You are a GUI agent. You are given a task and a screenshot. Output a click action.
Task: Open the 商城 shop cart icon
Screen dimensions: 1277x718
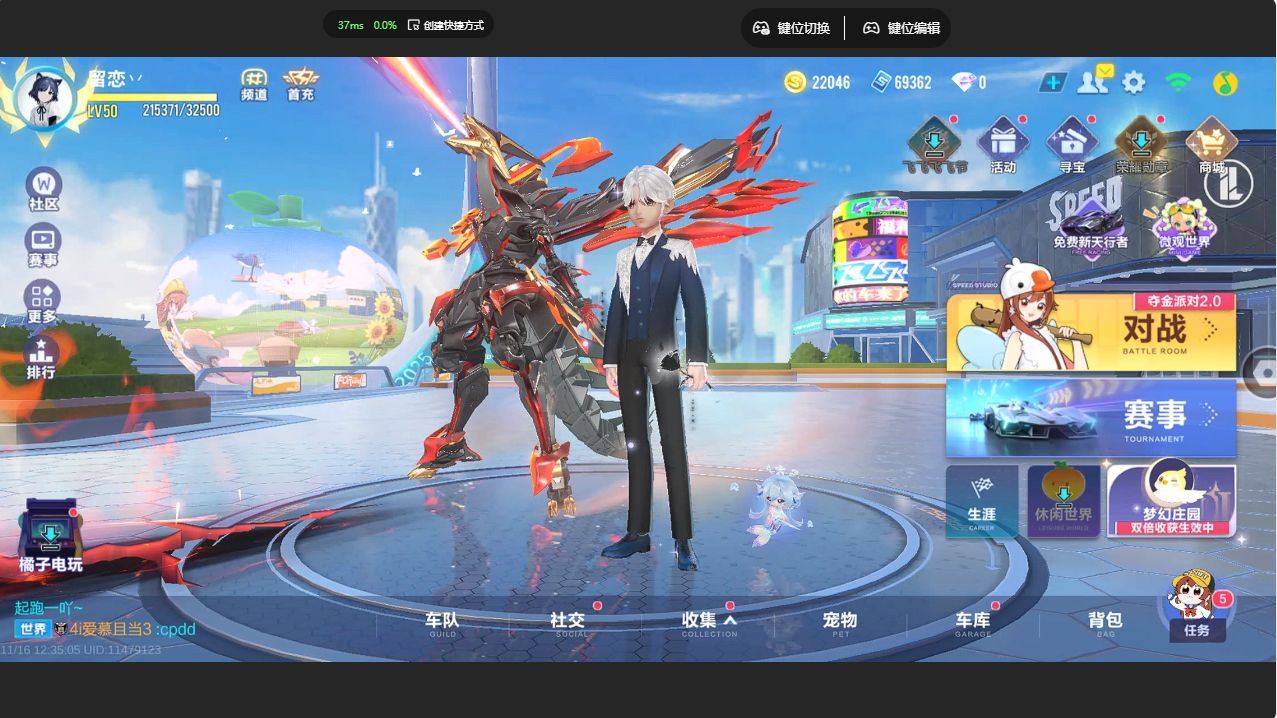point(1211,144)
